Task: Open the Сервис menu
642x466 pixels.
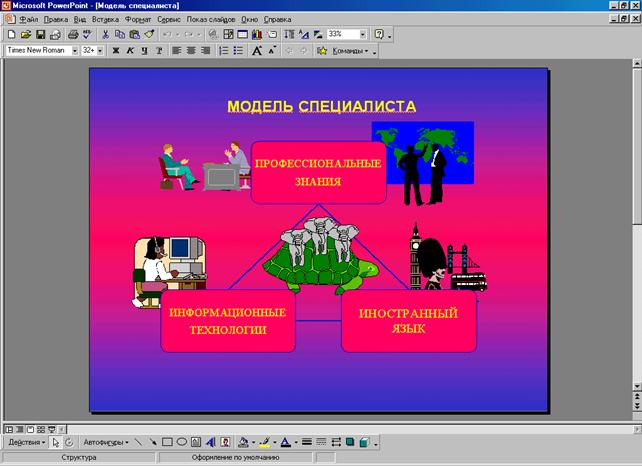Action: point(169,19)
